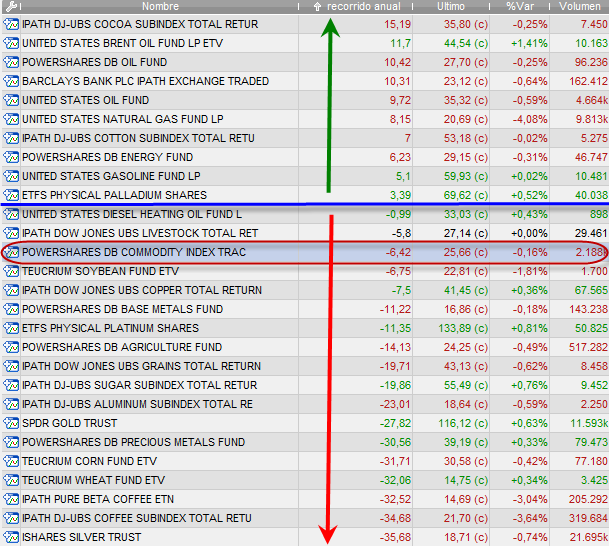Select POWERSHARES DB COMMODITY INDEX TRAC name
This screenshot has height=546, width=609.
click(134, 252)
